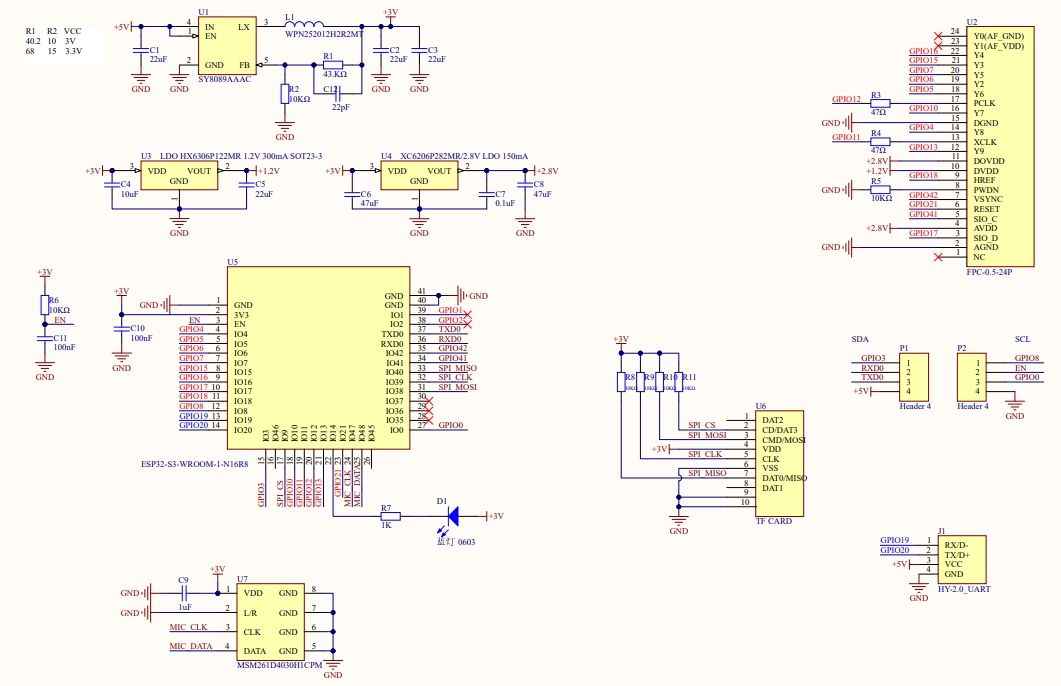
Task: Click the XC6206P282MR 2.8V LDO U4
Action: [419, 176]
